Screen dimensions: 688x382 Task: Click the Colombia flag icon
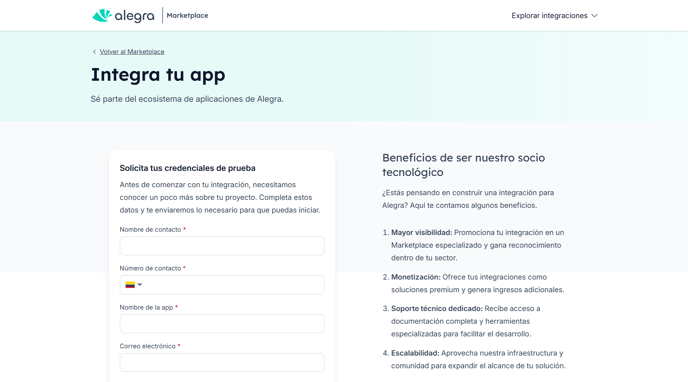coord(130,285)
